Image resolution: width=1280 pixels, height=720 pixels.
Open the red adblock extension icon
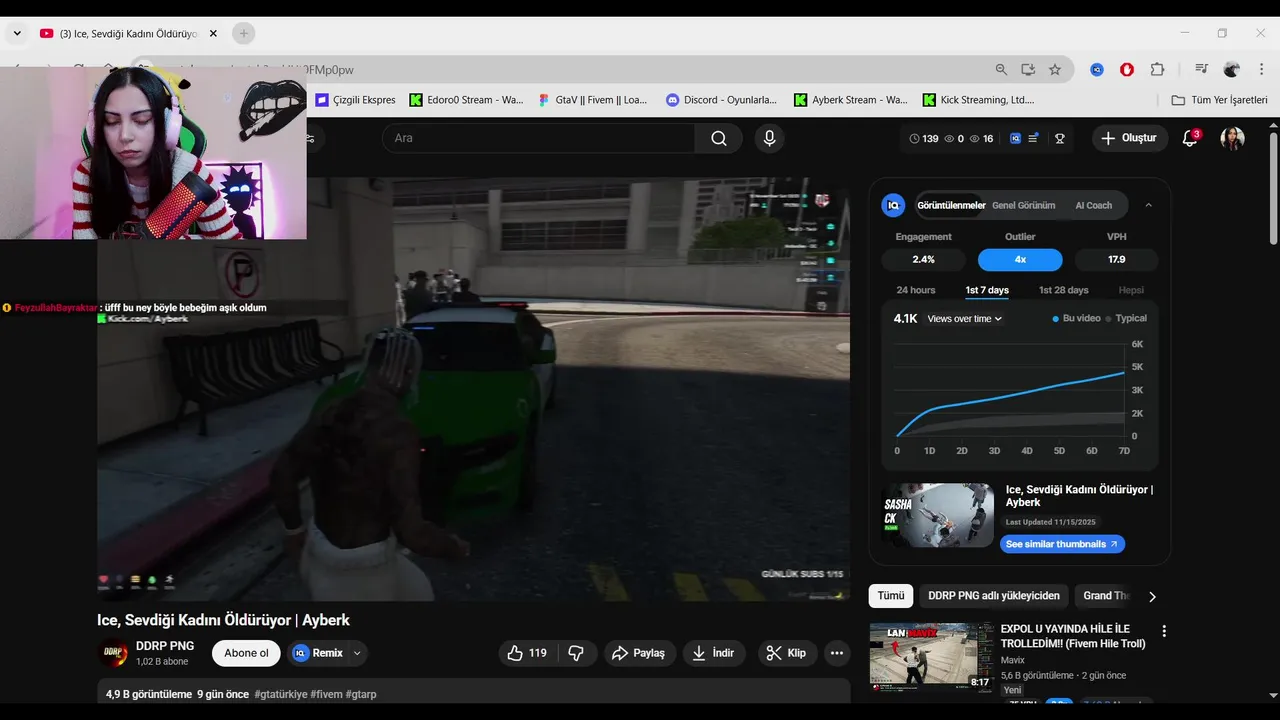[1127, 69]
